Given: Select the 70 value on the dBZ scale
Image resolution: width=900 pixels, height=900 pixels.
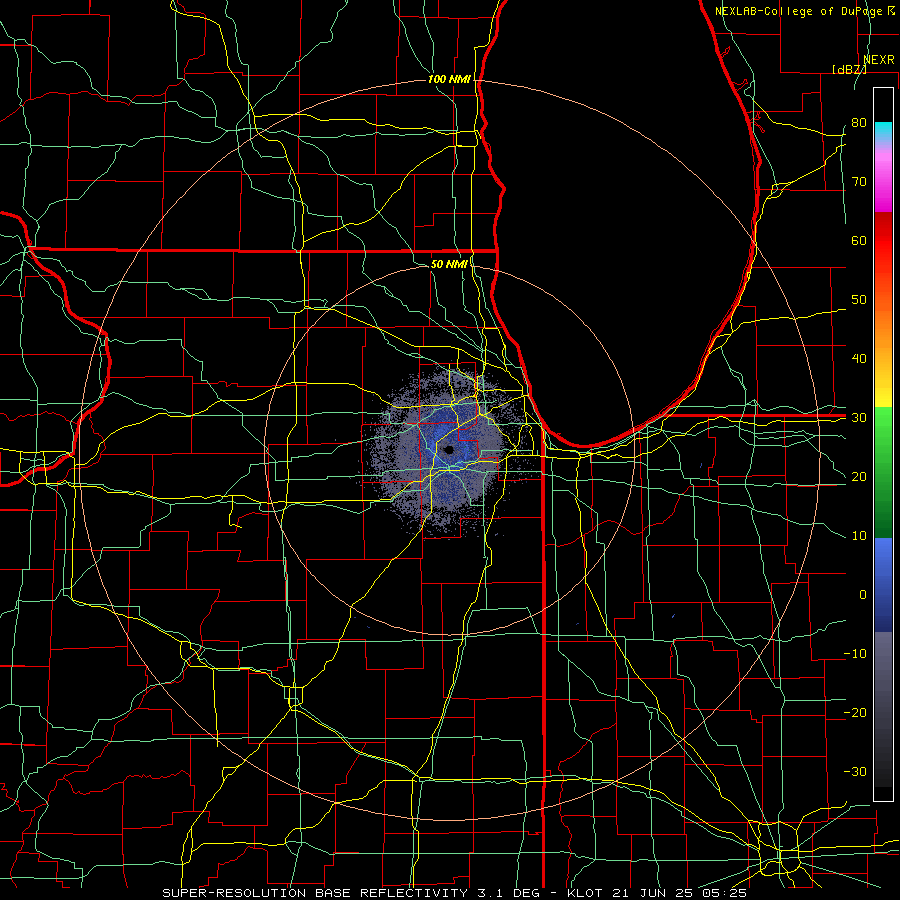Looking at the screenshot, I should coord(859,182).
